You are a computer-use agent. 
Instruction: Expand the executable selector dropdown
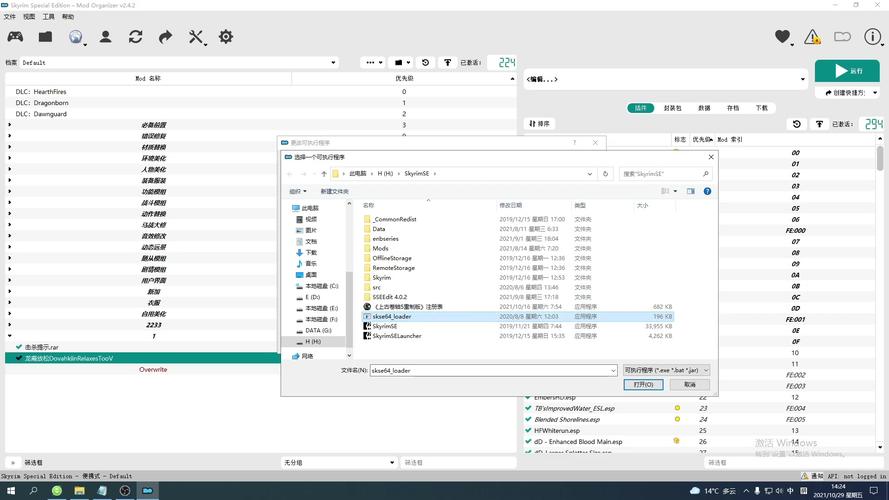coord(802,79)
